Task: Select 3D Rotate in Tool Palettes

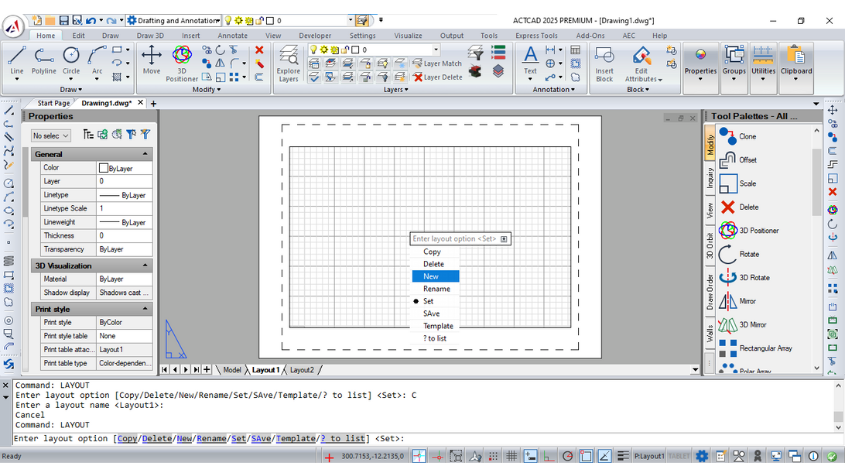Action: click(x=747, y=278)
